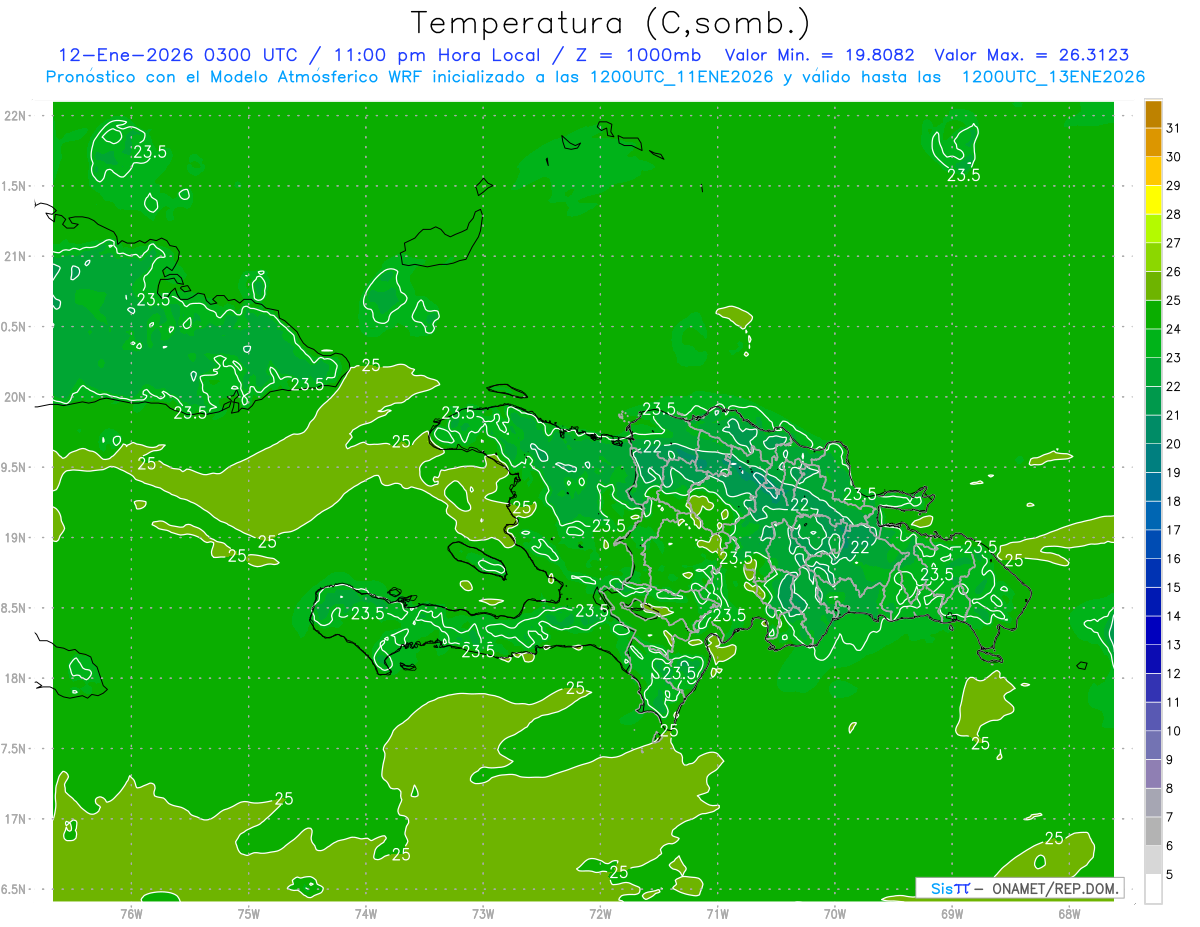Click the 18N latitude axis label
The width and height of the screenshot is (1200, 927).
(16, 678)
